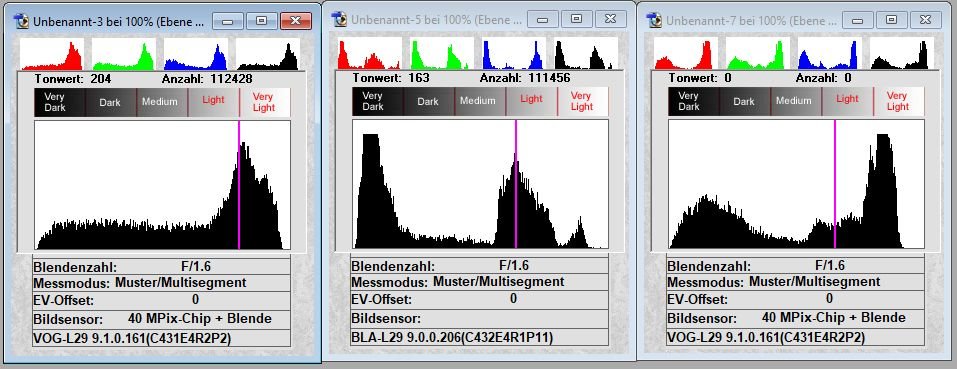Viewport: 957px width, 369px height.
Task: Click 'Light' tone zone in Unbenannt-3
Action: point(213,102)
